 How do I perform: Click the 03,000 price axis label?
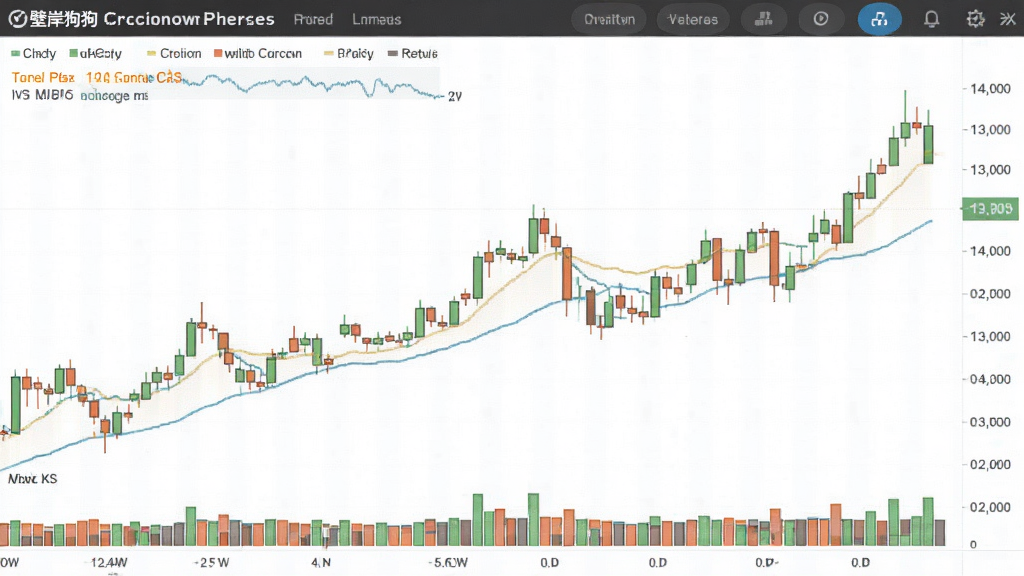[990, 423]
